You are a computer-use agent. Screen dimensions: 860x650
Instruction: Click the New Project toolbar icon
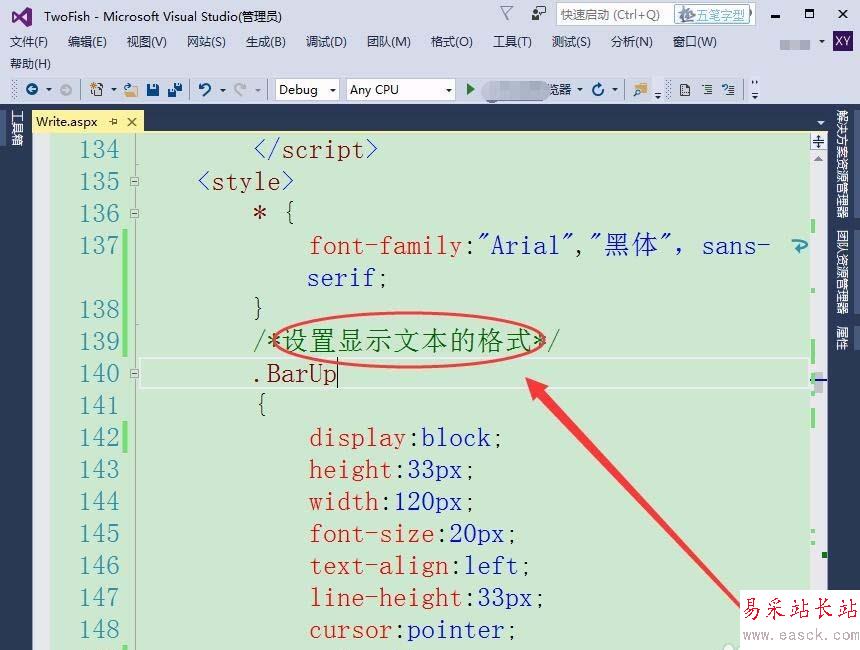pyautogui.click(x=97, y=89)
